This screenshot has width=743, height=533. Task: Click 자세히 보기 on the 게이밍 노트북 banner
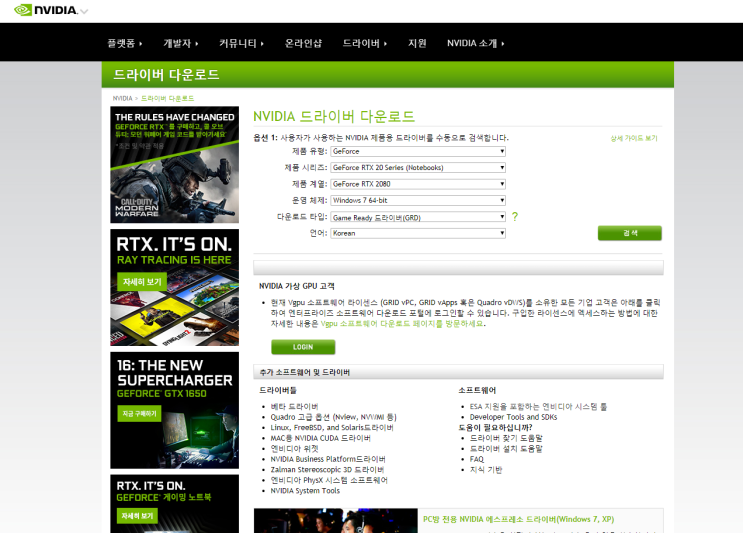tap(137, 515)
